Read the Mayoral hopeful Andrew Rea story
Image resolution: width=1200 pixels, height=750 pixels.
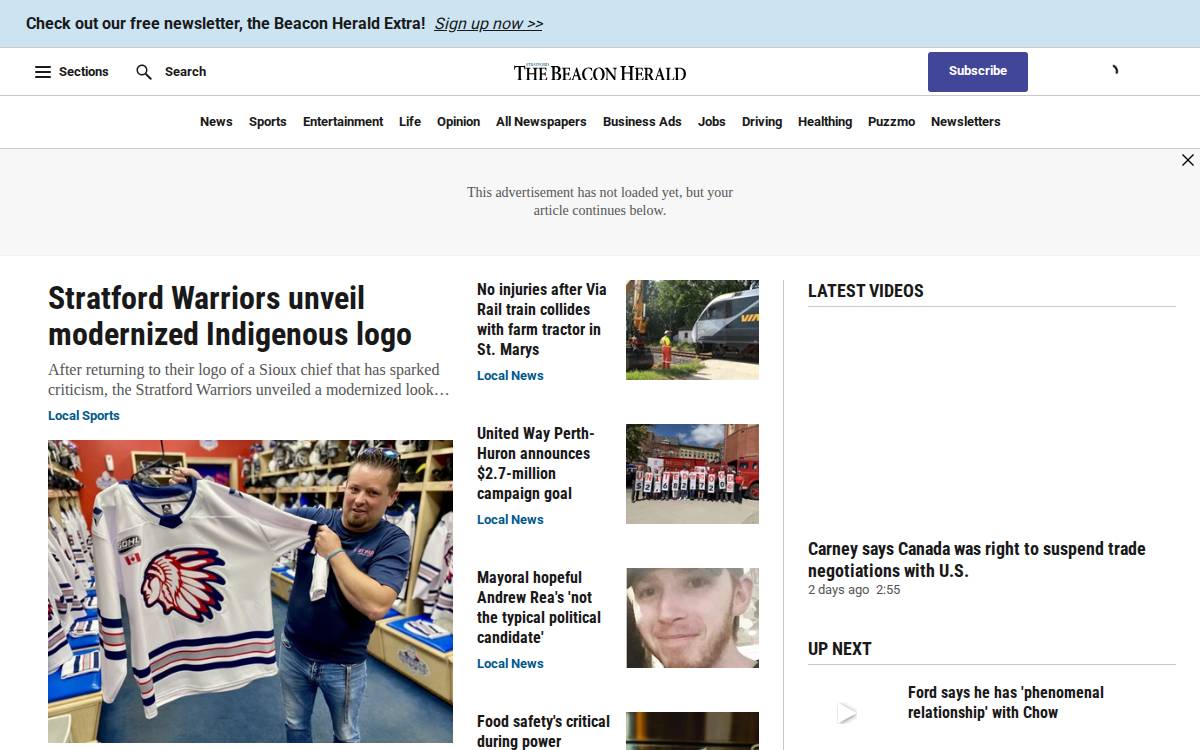pyautogui.click(x=539, y=607)
